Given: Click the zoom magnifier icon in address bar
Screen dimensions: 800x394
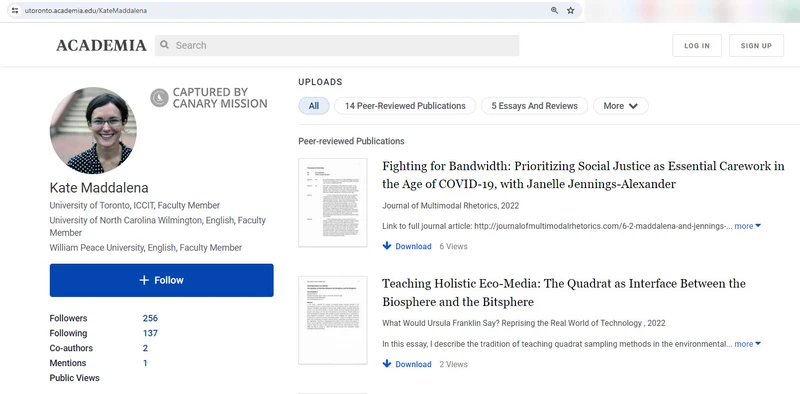Looking at the screenshot, I should click(554, 10).
